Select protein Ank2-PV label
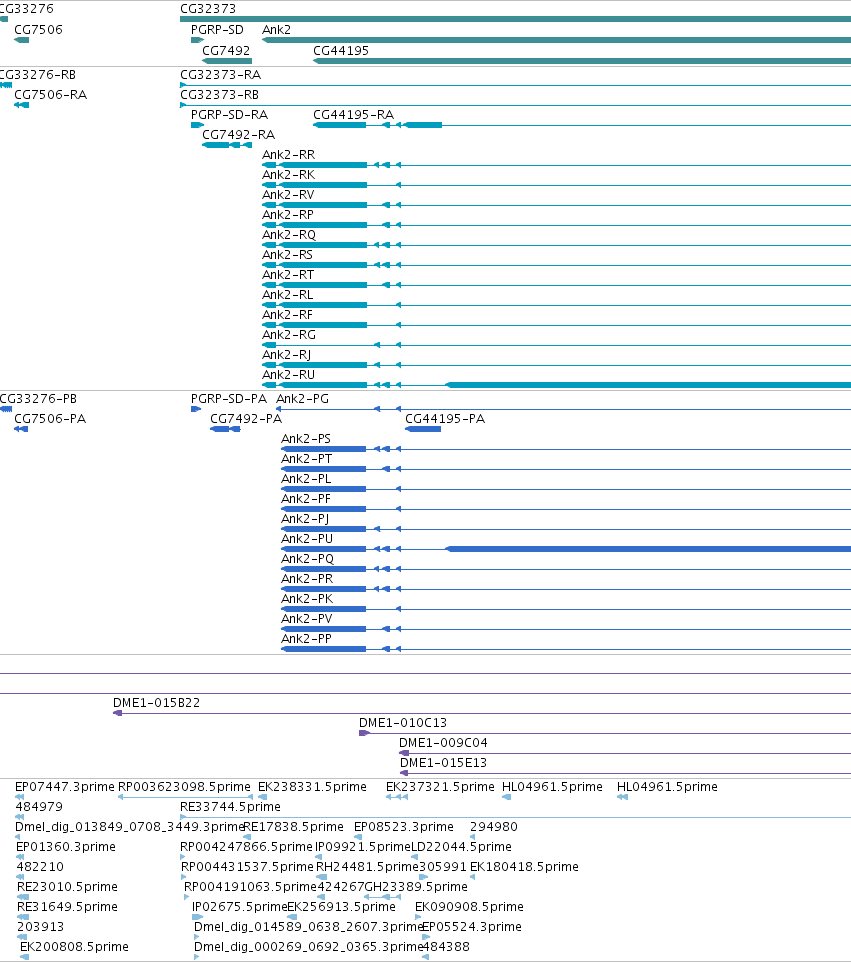Screen dimensions: 851x962 tap(307, 619)
